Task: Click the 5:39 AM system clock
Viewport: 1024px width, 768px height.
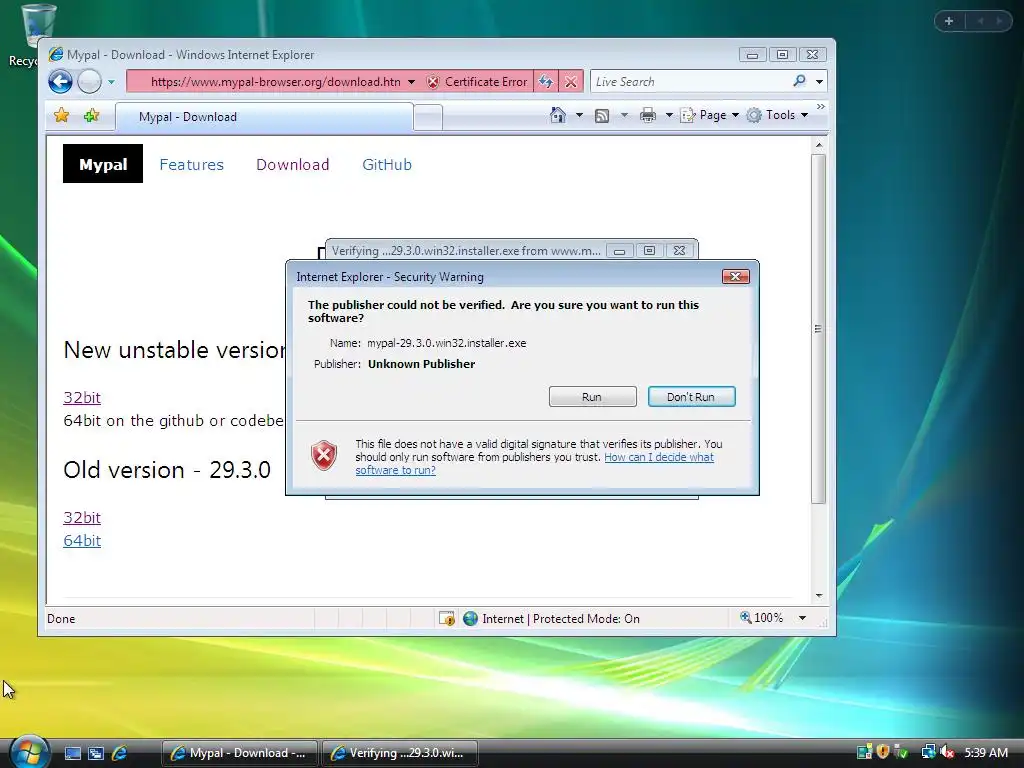Action: [x=986, y=752]
